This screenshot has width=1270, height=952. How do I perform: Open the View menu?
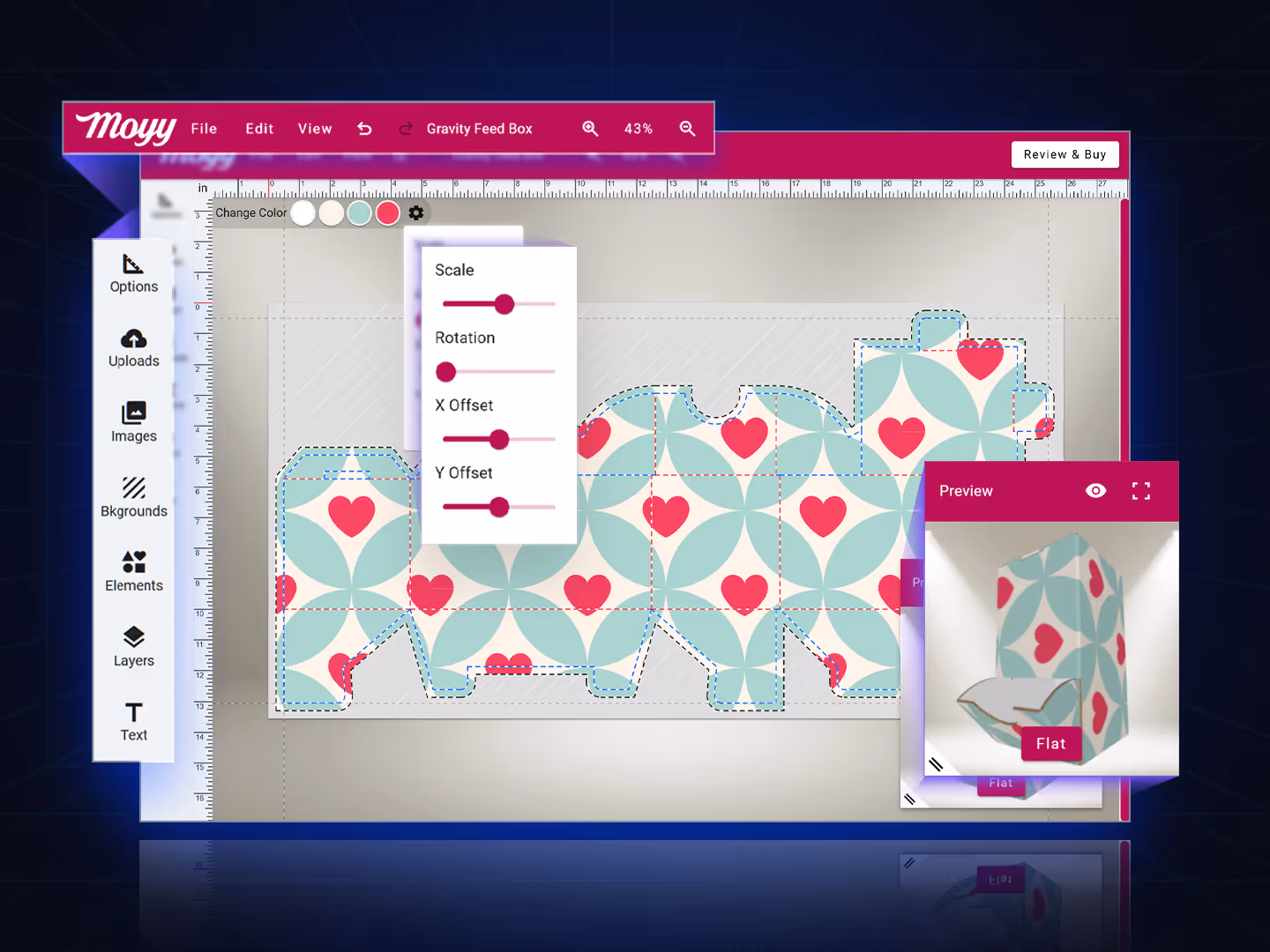point(315,128)
